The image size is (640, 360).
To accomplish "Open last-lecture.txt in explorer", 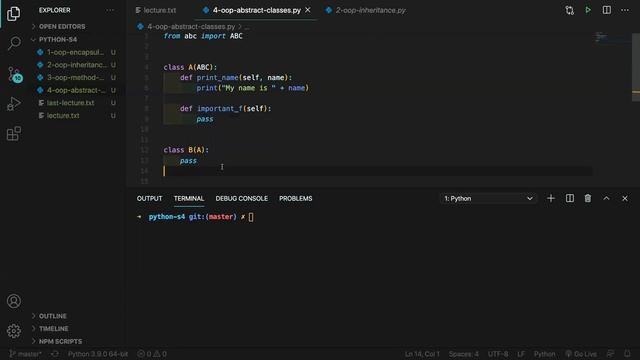I will coord(70,103).
